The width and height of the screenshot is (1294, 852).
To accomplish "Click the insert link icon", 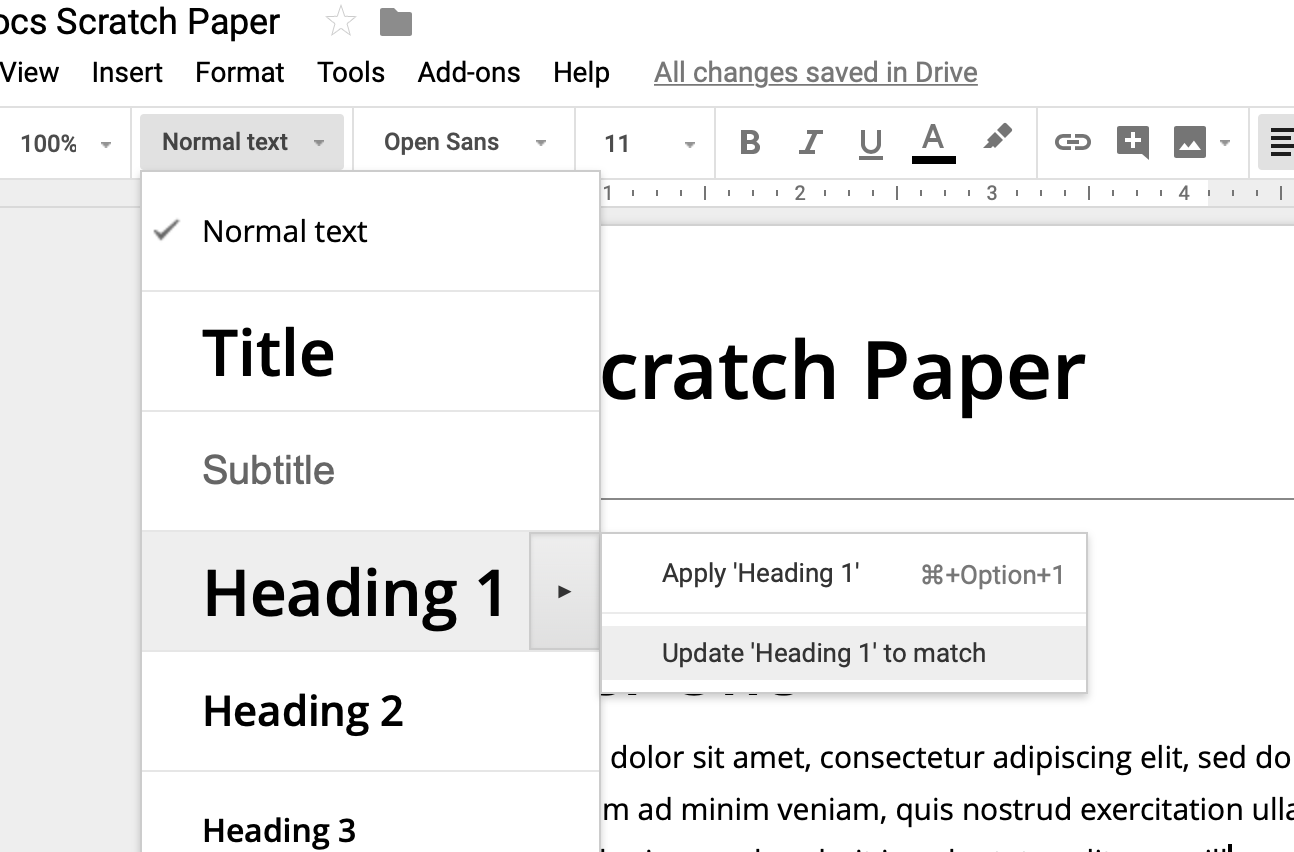I will 1072,143.
